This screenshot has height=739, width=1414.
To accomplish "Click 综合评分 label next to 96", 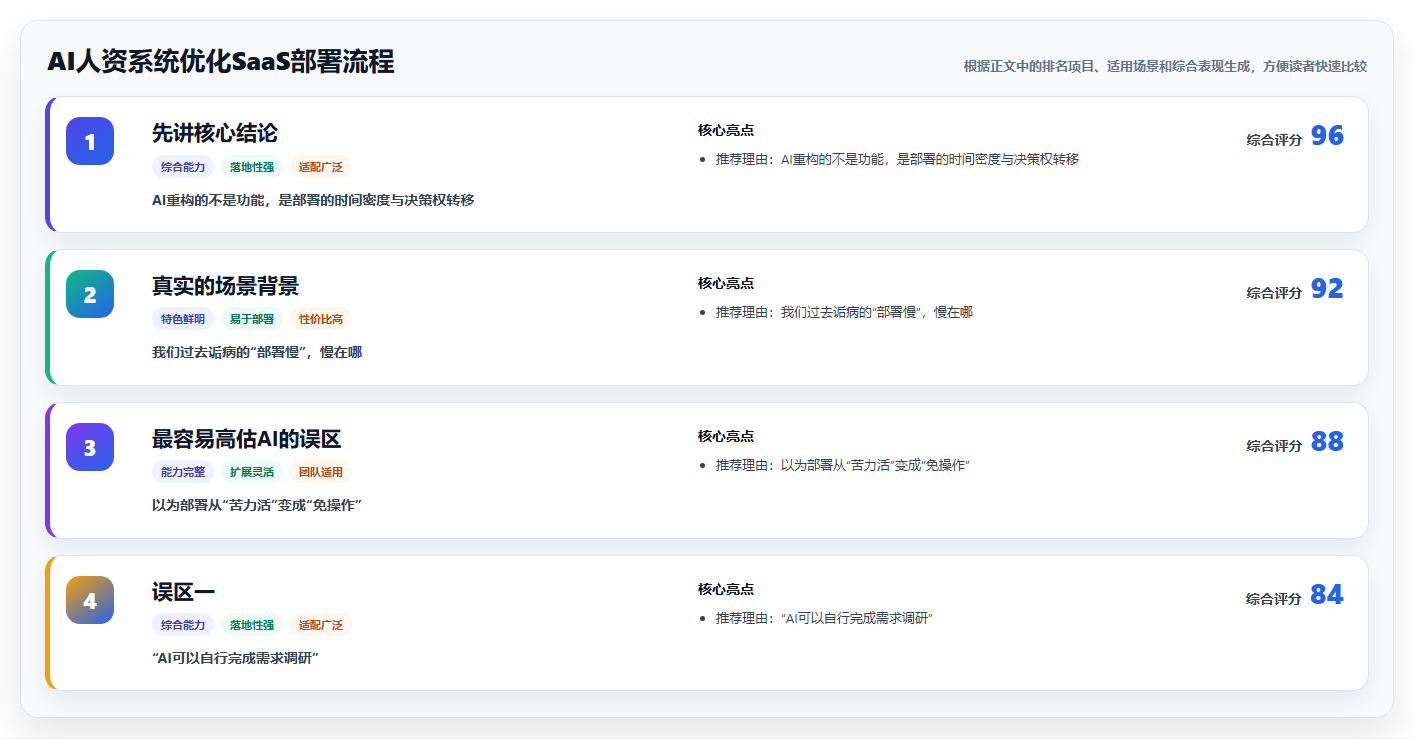I will (x=1274, y=140).
